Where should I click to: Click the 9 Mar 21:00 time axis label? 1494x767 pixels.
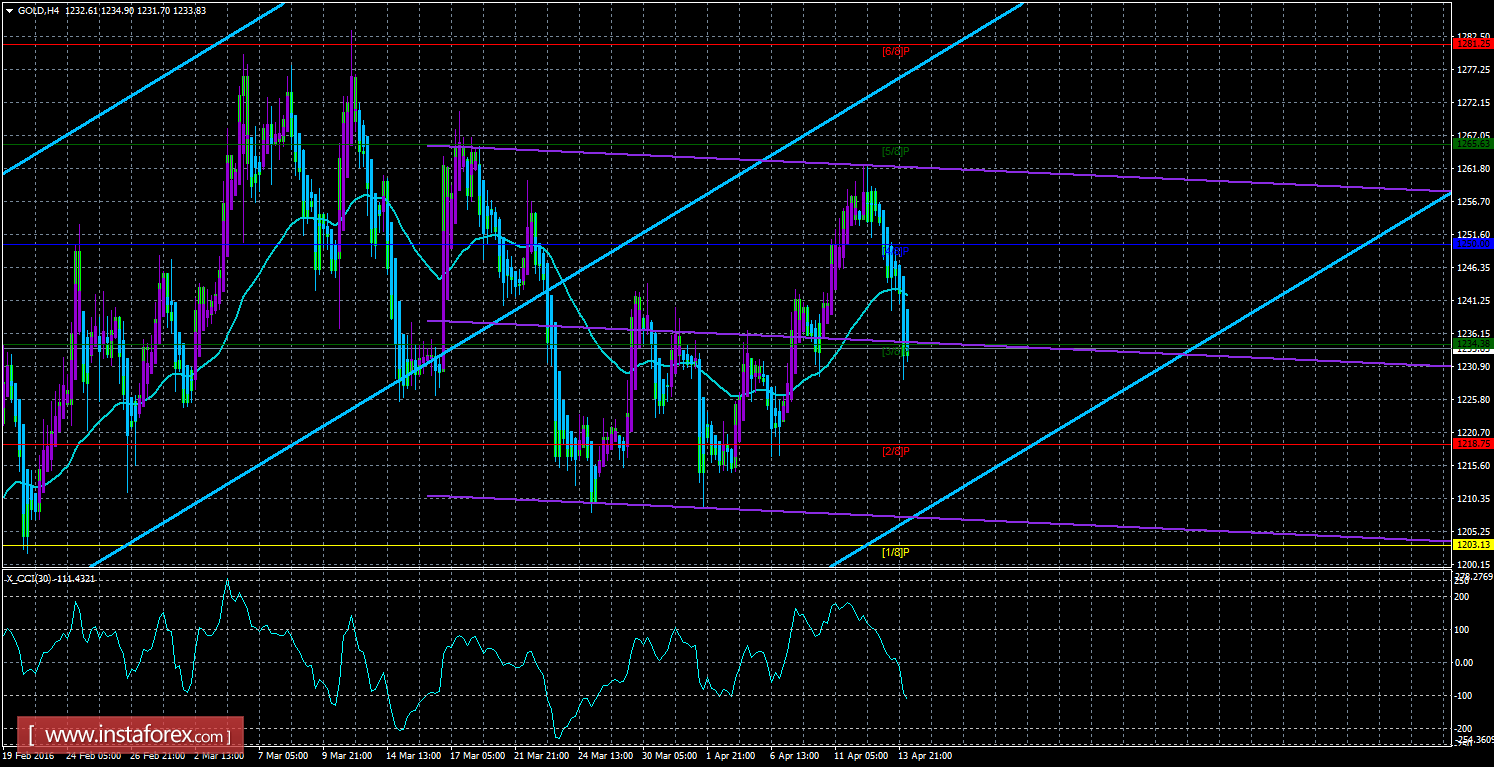[x=349, y=756]
